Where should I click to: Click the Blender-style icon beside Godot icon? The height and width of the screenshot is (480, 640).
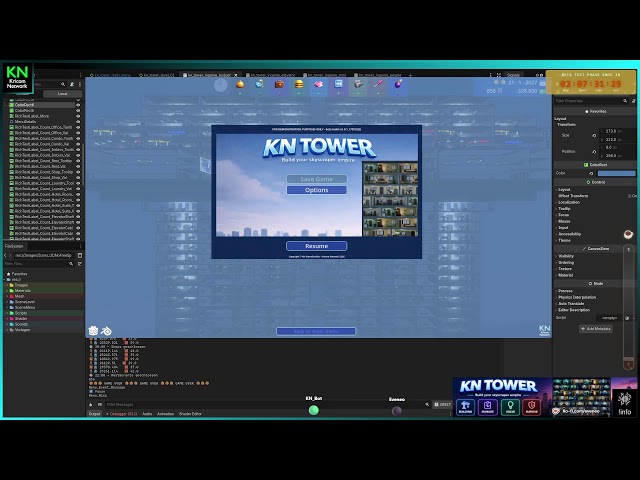pyautogui.click(x=107, y=331)
